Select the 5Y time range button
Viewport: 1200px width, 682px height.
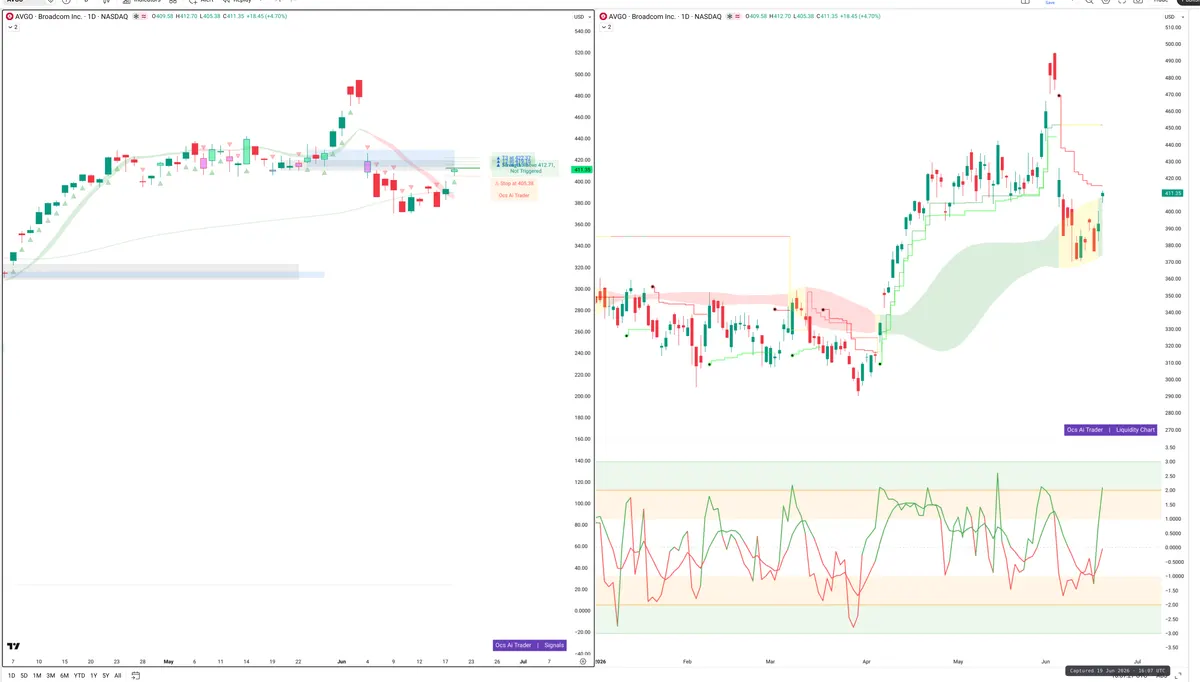click(x=105, y=676)
